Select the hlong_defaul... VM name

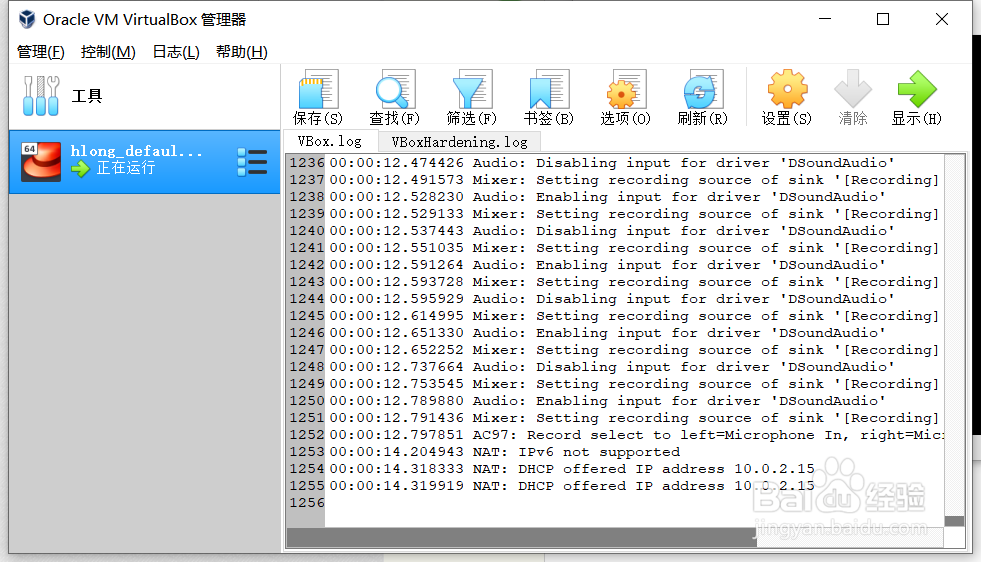136,151
